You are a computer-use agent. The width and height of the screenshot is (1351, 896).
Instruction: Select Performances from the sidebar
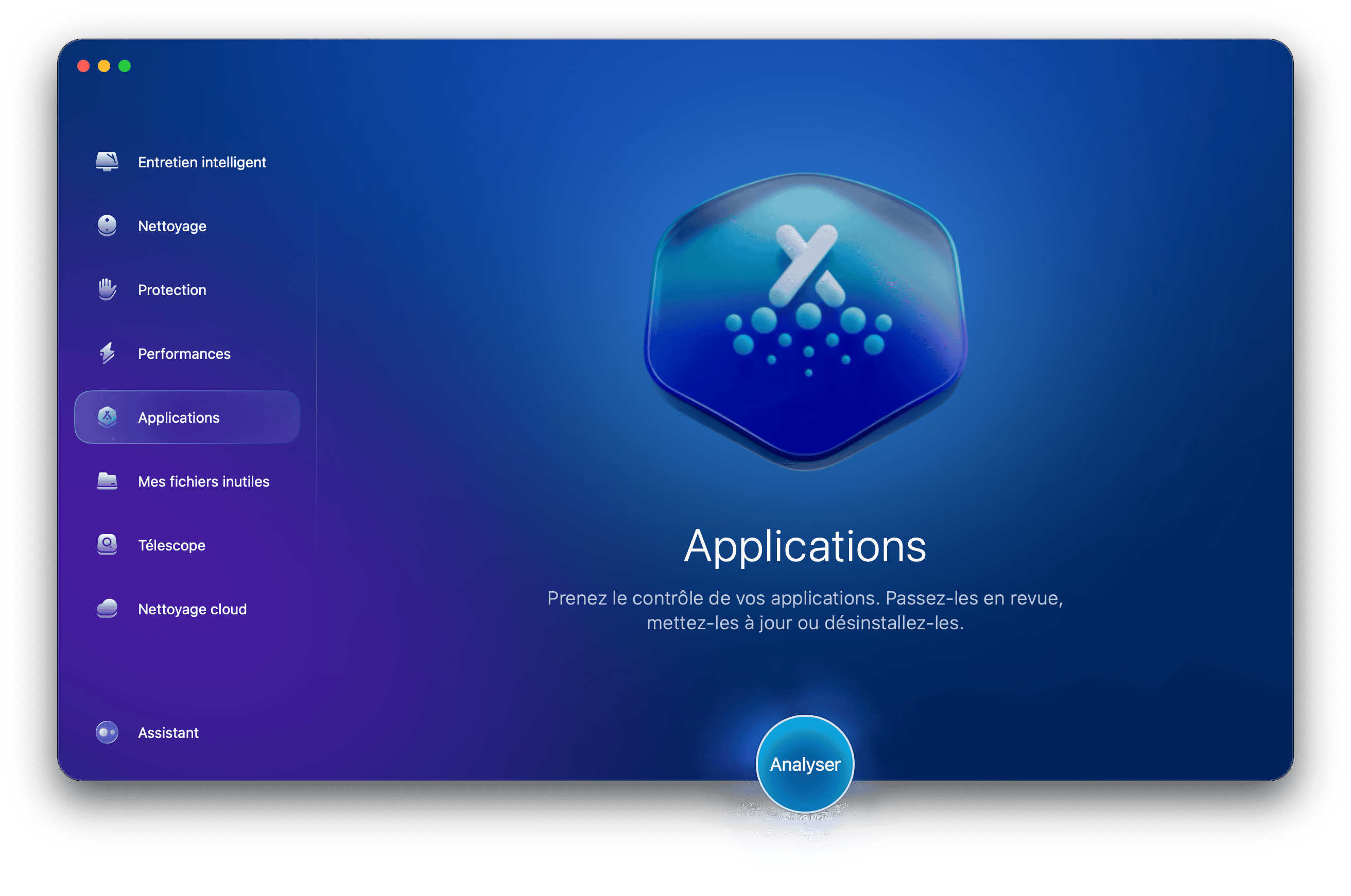pyautogui.click(x=183, y=353)
